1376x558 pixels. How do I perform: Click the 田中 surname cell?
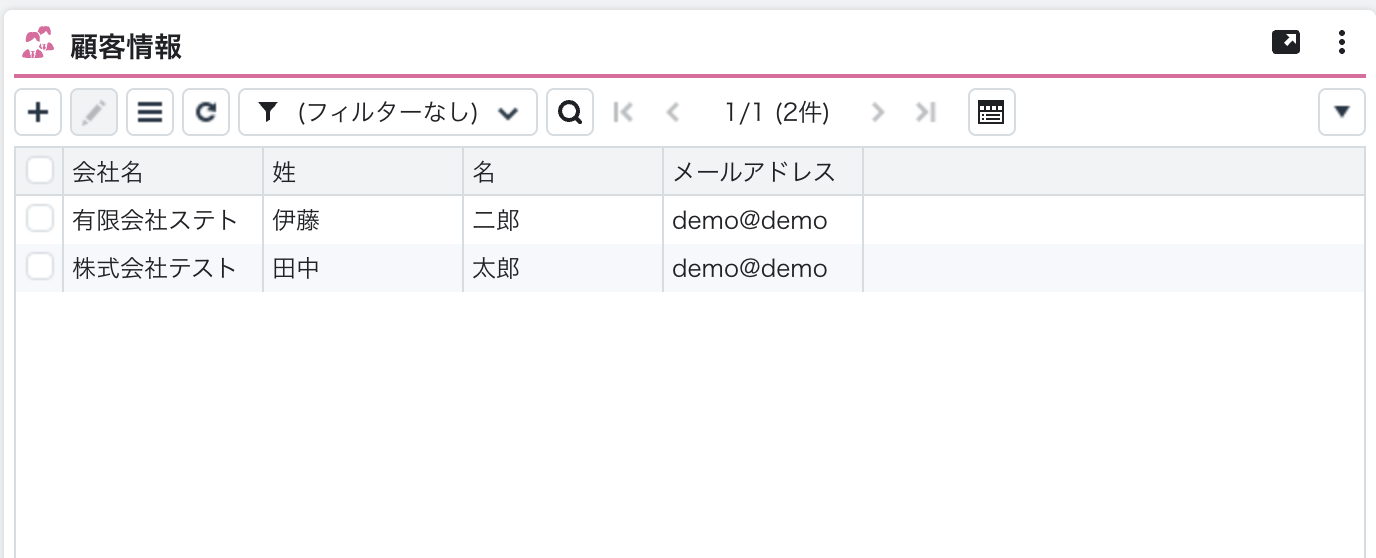click(363, 267)
